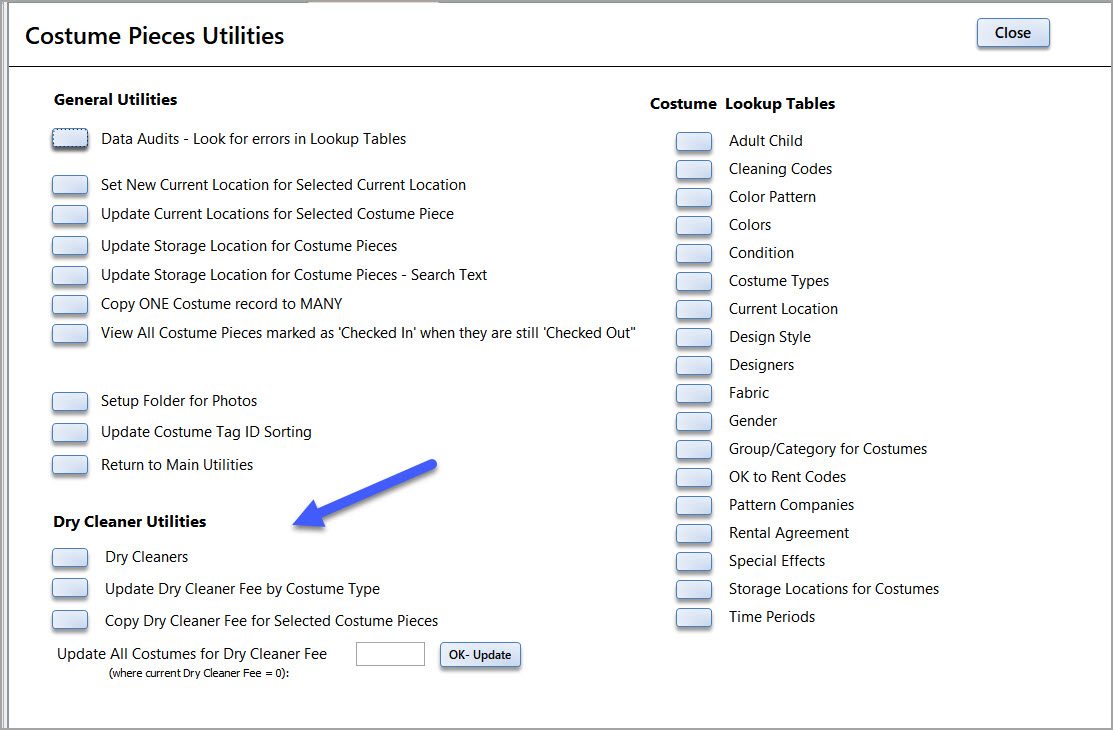This screenshot has width=1113, height=730.
Task: Click the 'where current Dry Cleaner Fee = 0' note
Action: pyautogui.click(x=199, y=673)
